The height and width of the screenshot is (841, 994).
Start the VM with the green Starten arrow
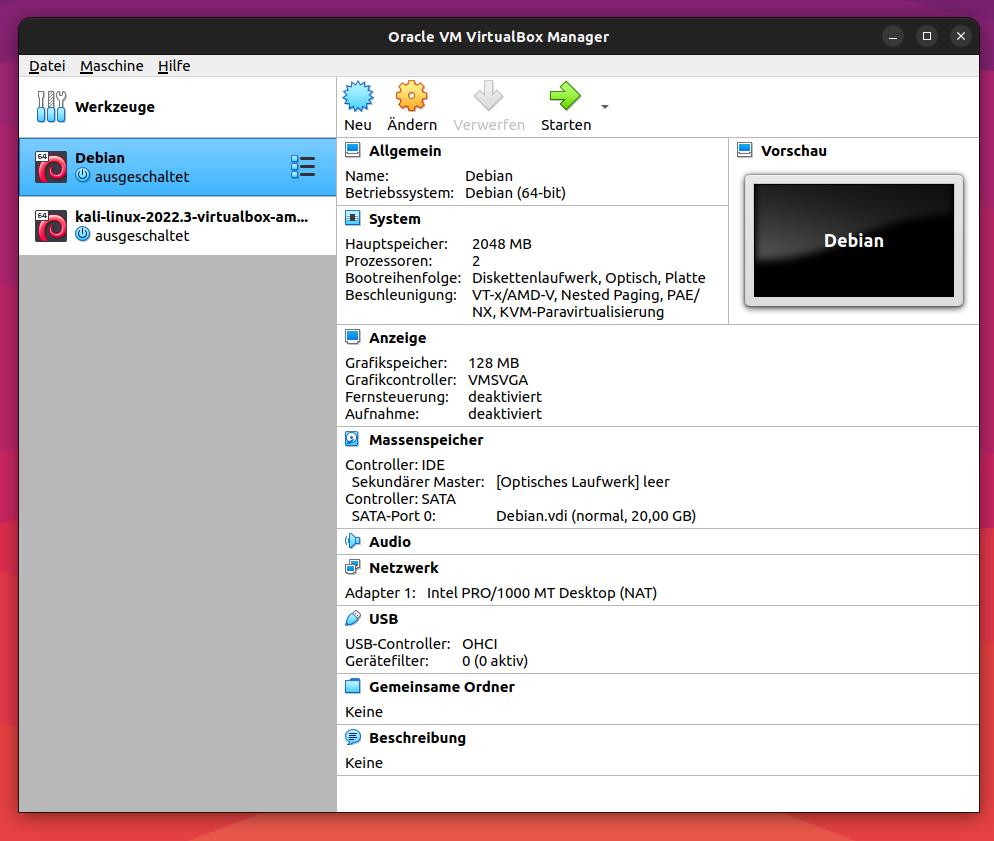pyautogui.click(x=565, y=96)
